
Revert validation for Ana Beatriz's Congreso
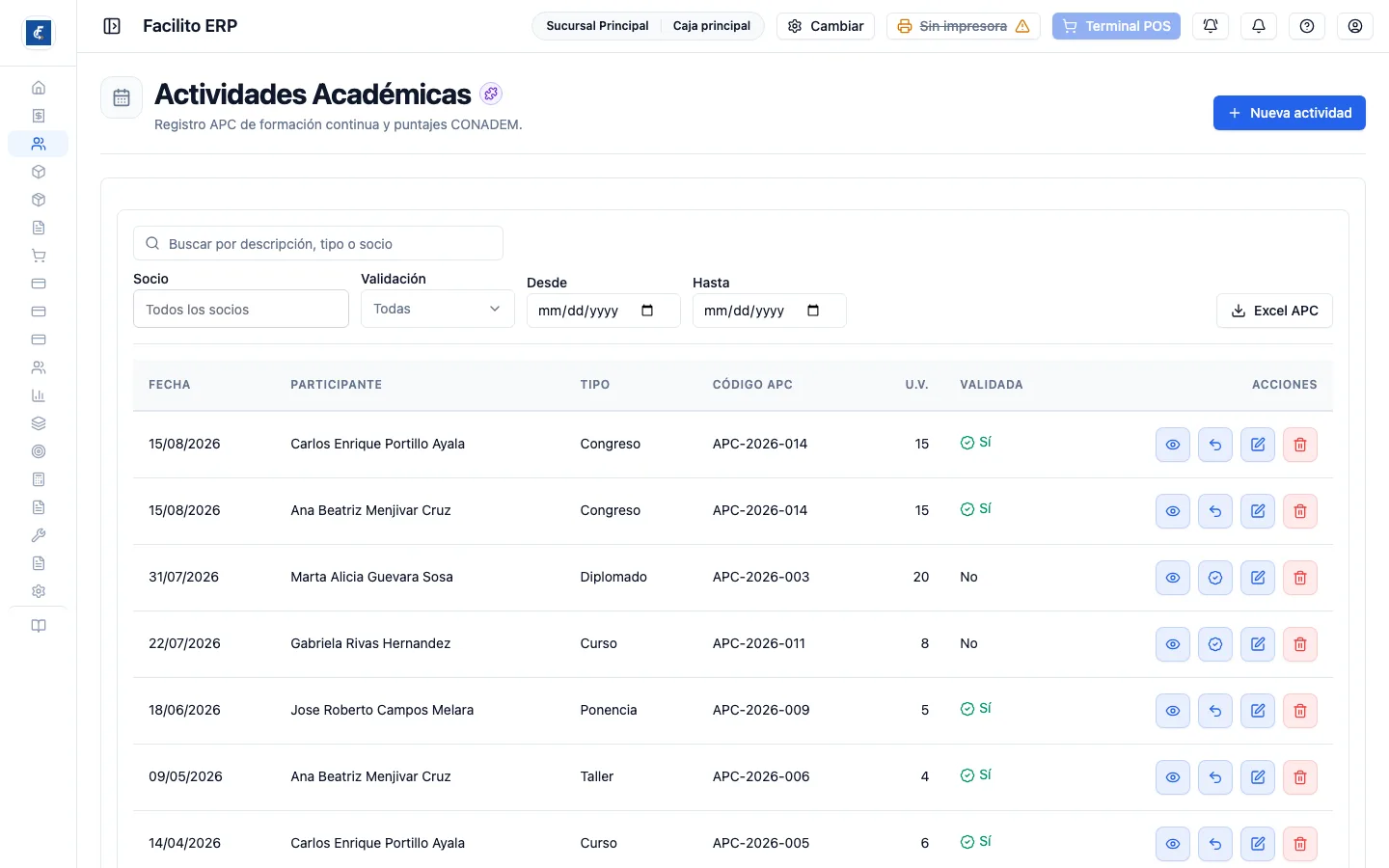tap(1215, 511)
